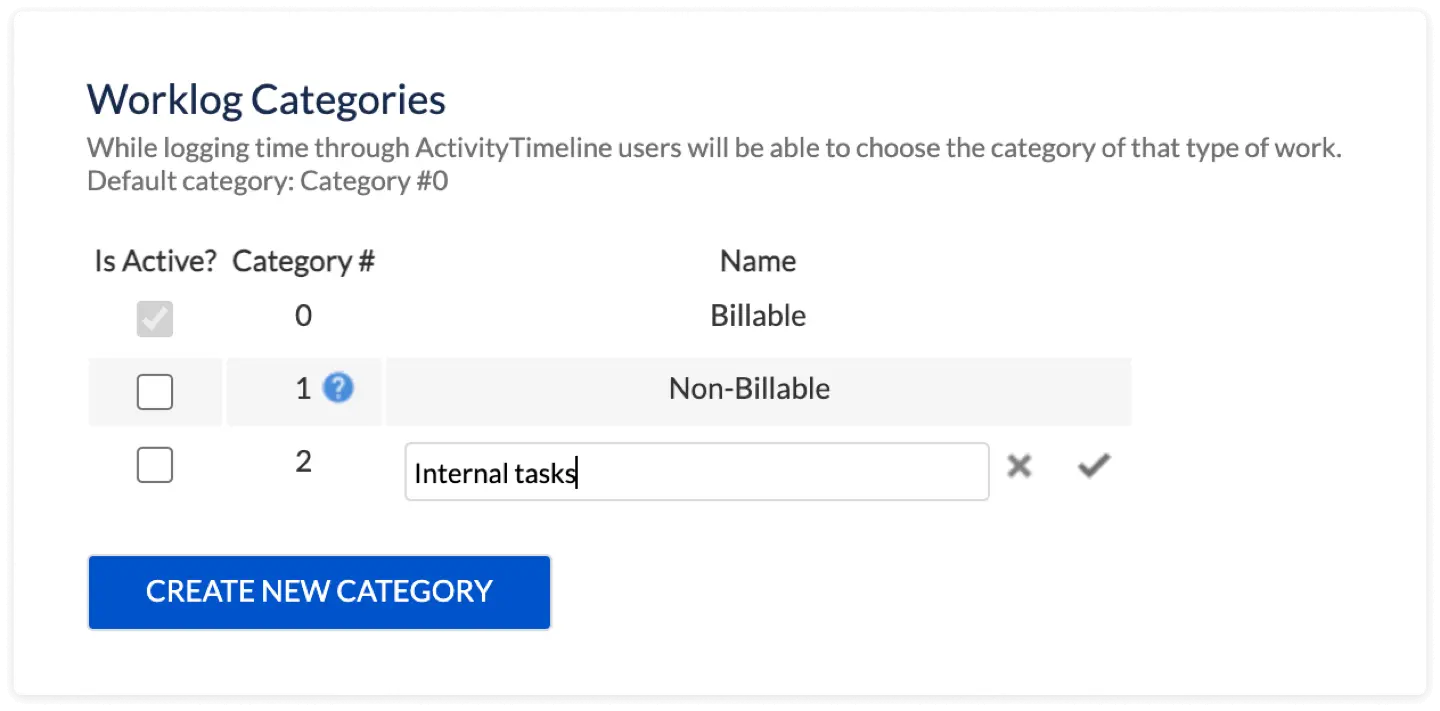The width and height of the screenshot is (1440, 711).
Task: Toggle Non-Billable category activation
Action: pyautogui.click(x=155, y=391)
